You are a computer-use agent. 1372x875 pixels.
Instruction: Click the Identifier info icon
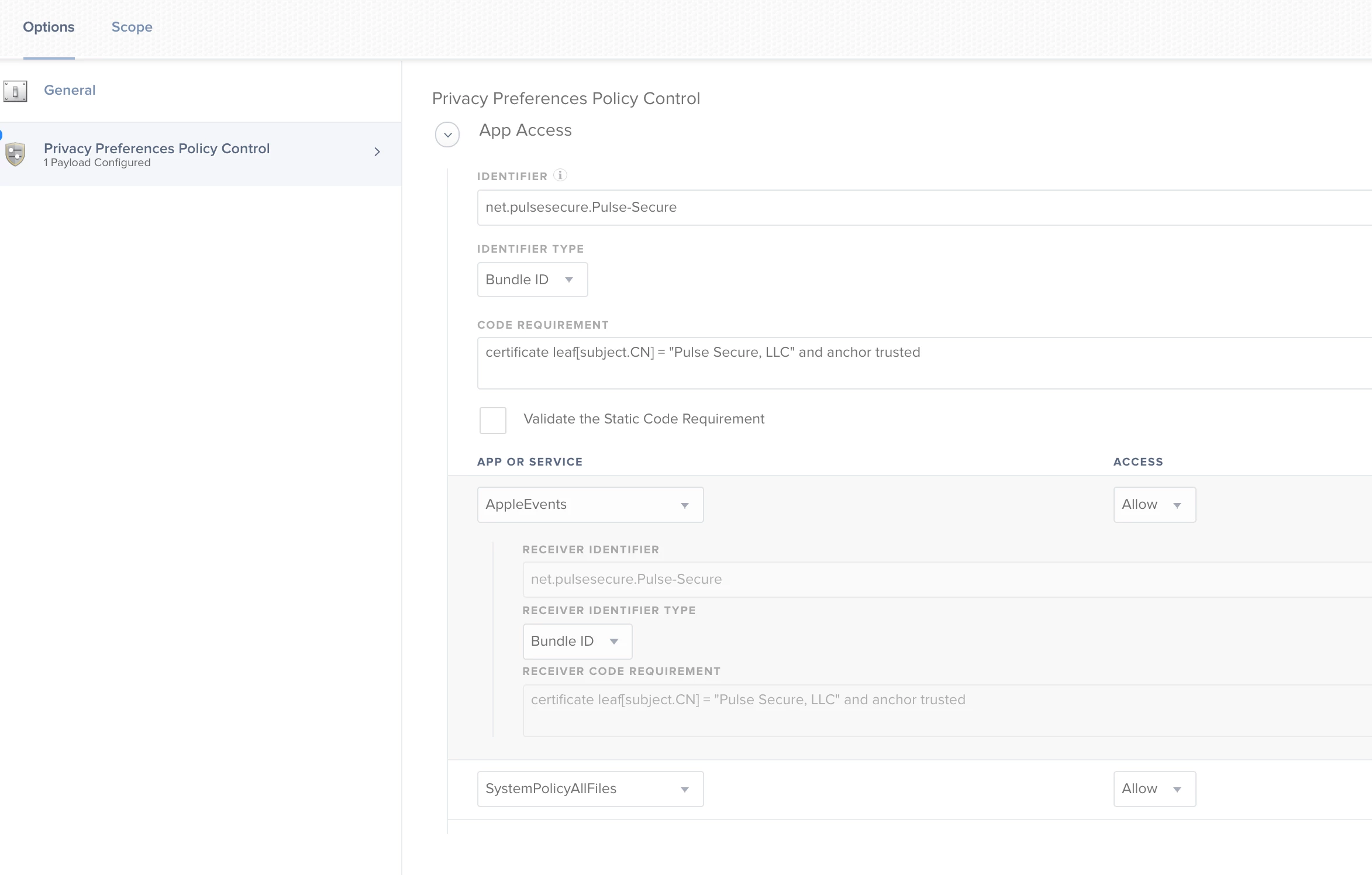560,175
